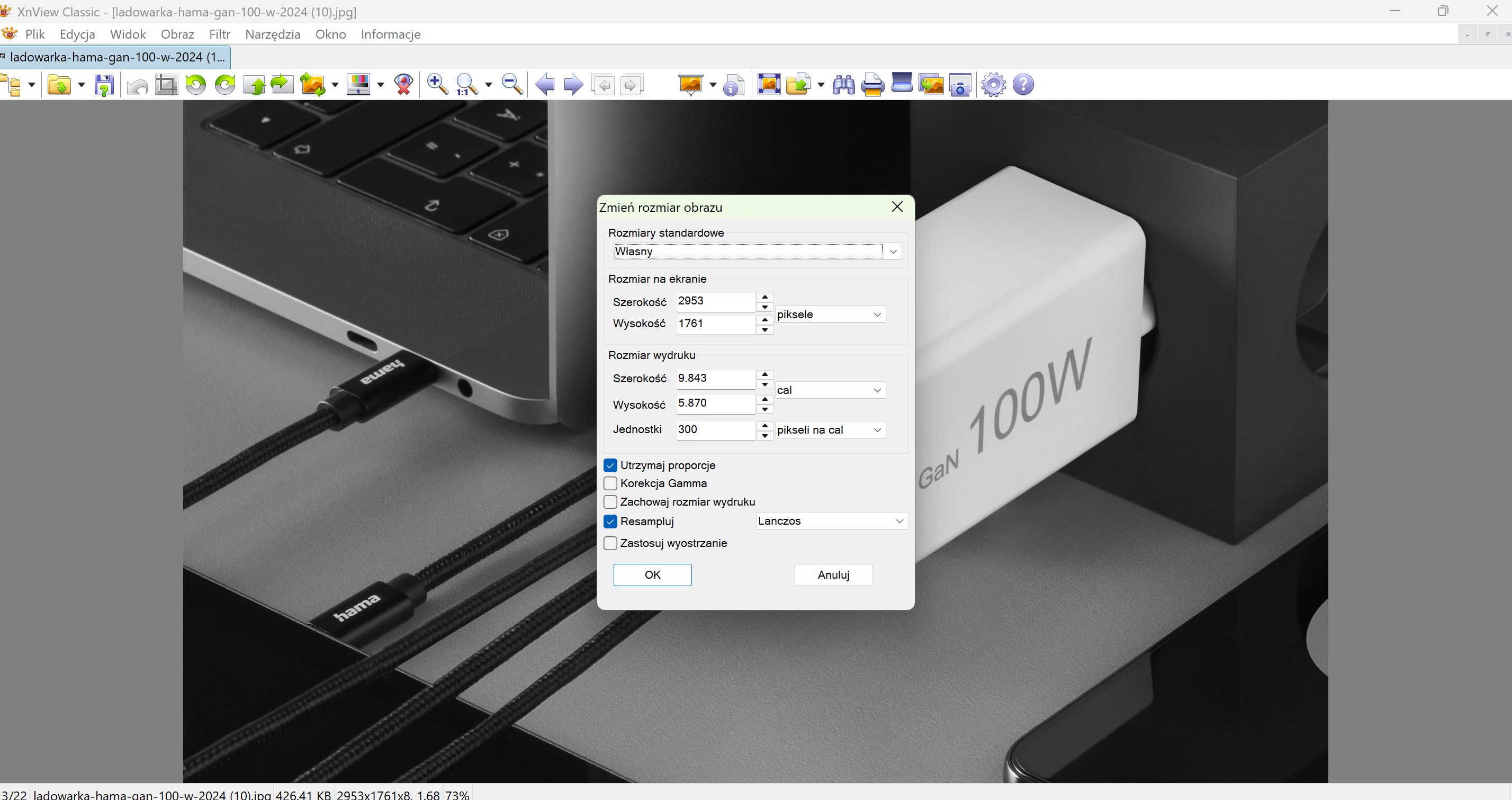Enable Korekcja Gamma checkbox
The height and width of the screenshot is (800, 1512).
click(x=610, y=483)
